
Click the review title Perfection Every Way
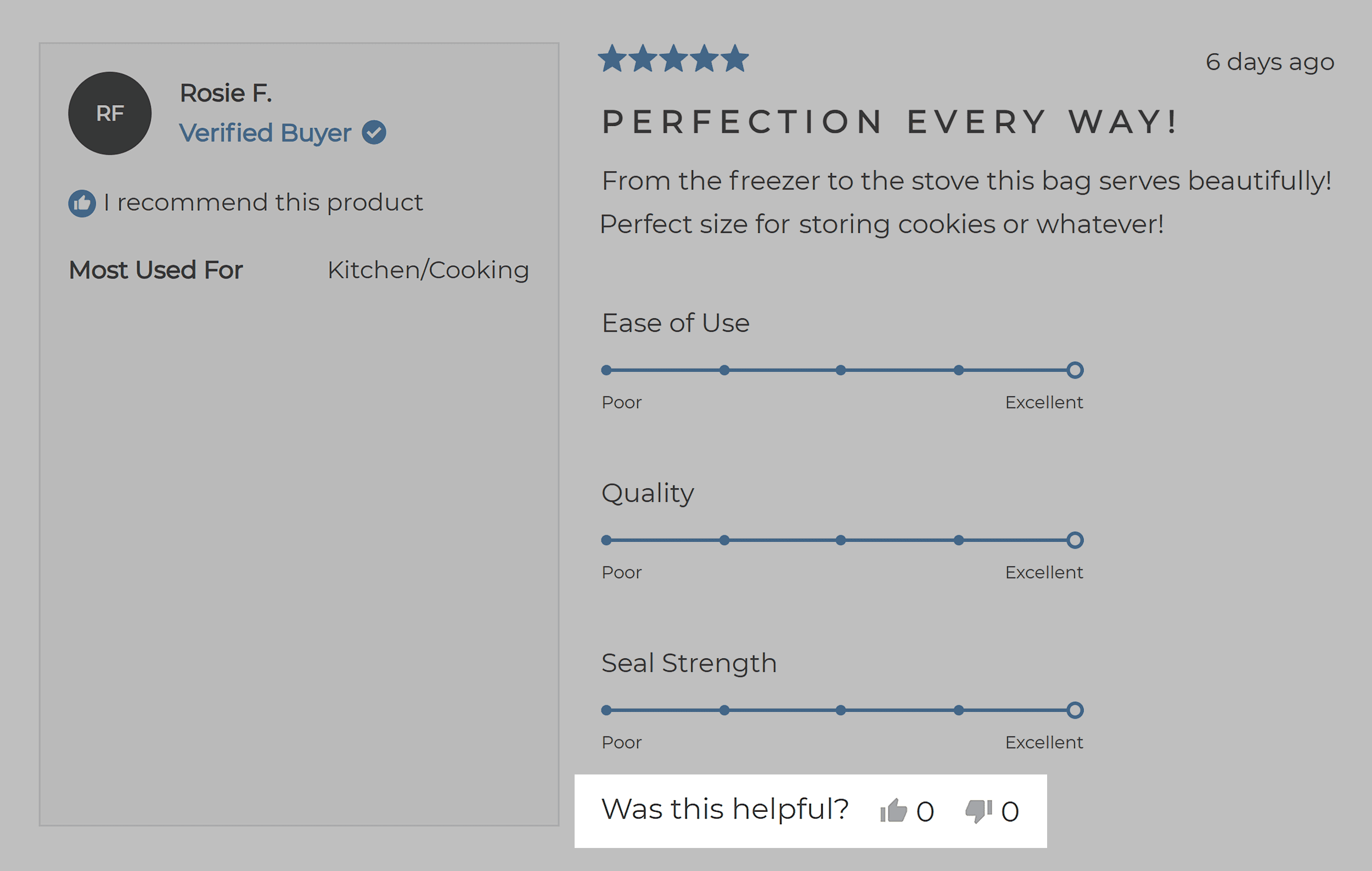point(889,122)
